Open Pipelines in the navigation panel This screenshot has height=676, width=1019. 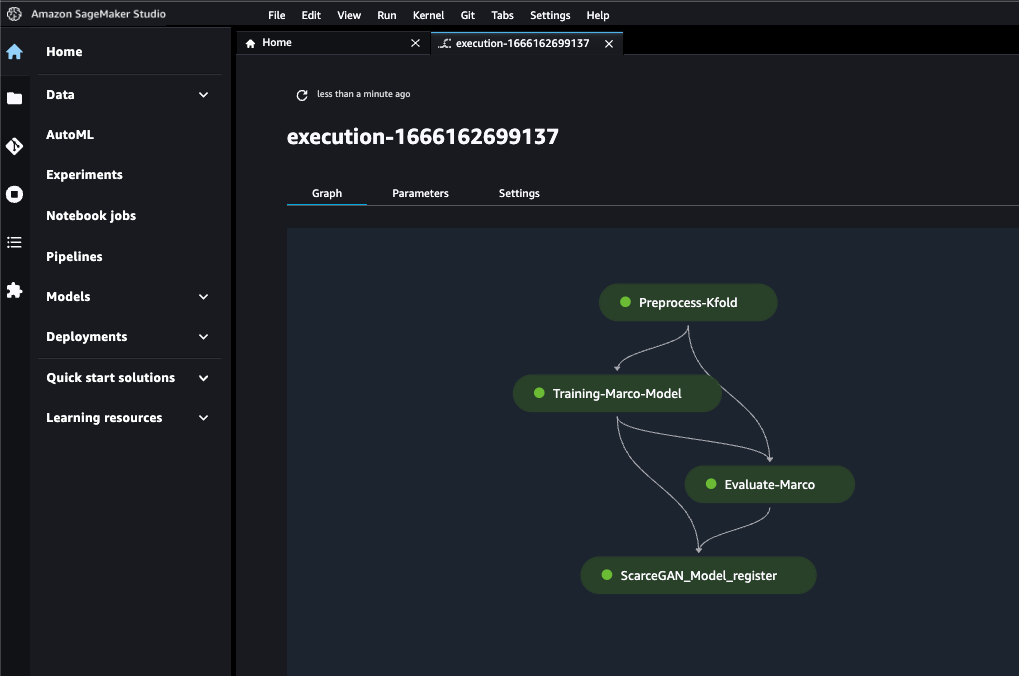[x=74, y=257]
